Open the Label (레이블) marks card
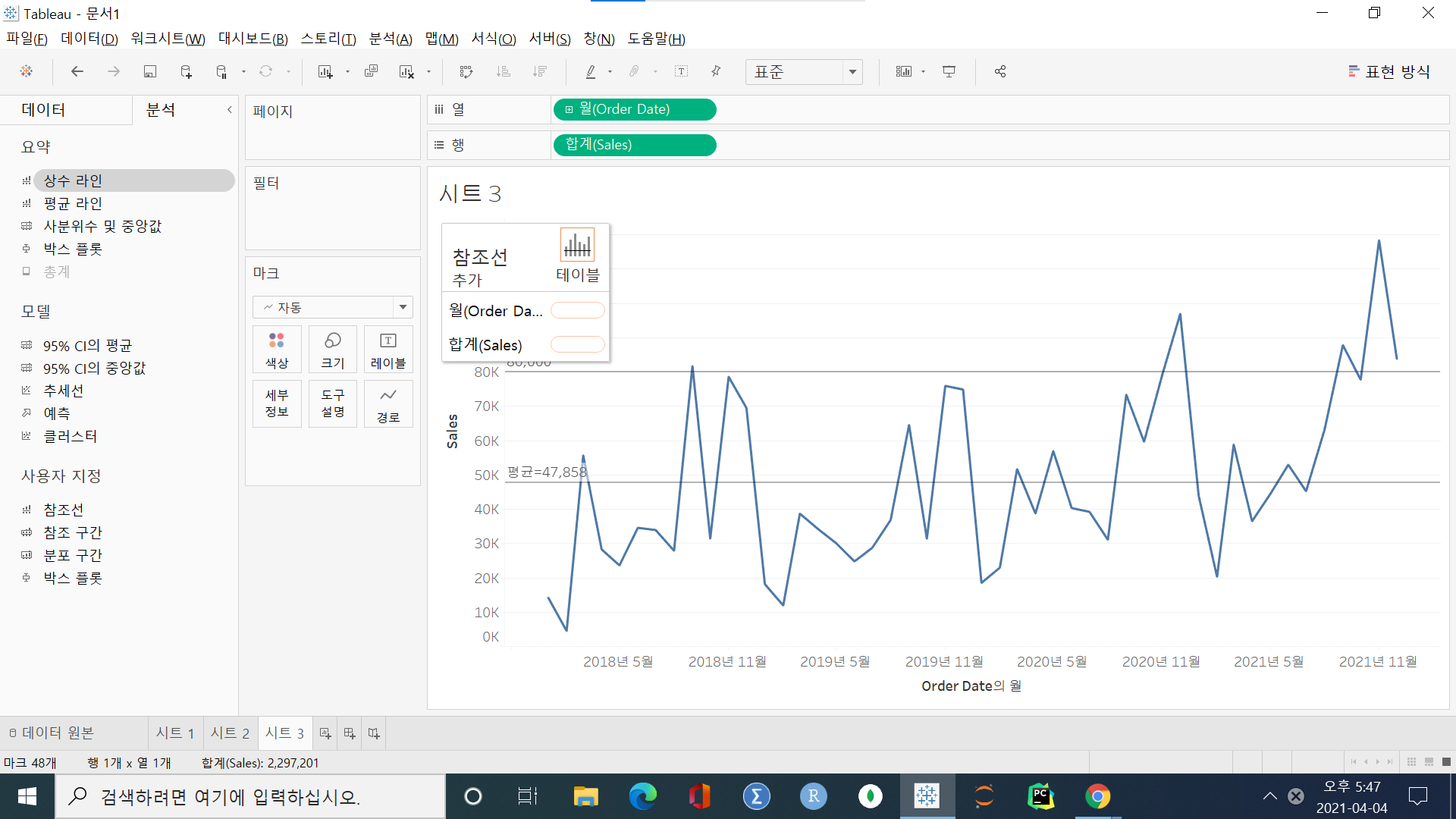 388,350
